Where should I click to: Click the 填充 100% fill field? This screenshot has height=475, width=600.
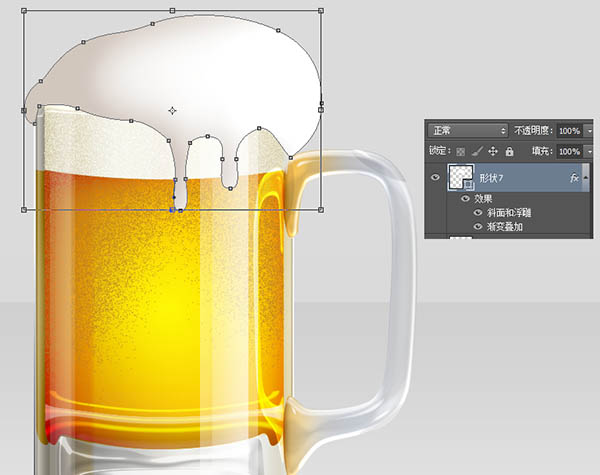[x=569, y=152]
